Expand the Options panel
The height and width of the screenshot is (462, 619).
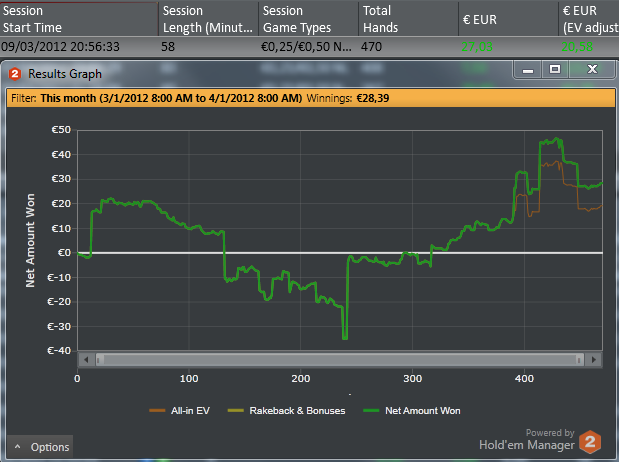pyautogui.click(x=40, y=447)
